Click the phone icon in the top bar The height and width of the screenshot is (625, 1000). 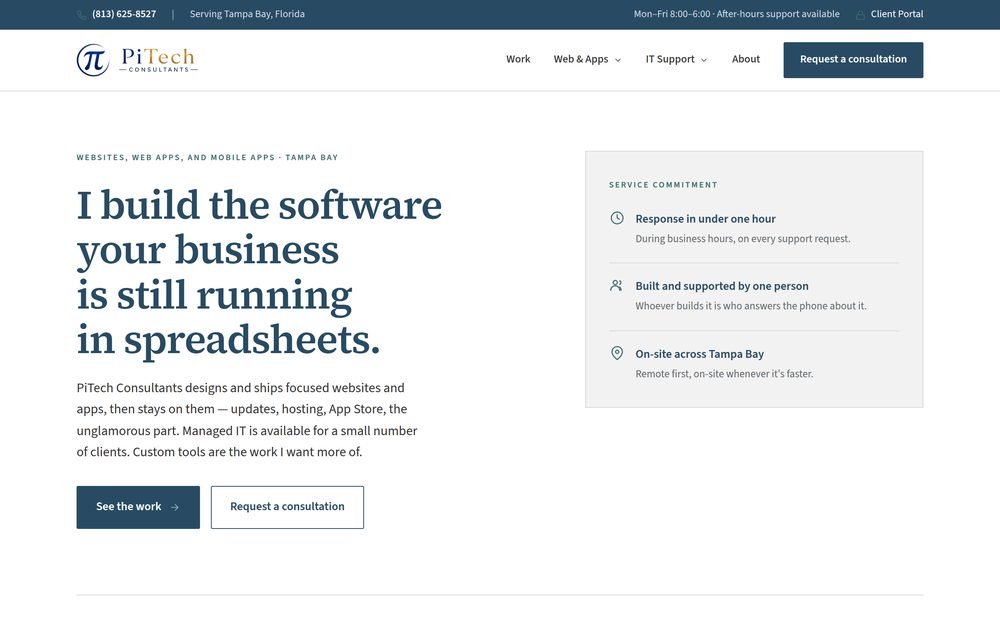pos(82,15)
